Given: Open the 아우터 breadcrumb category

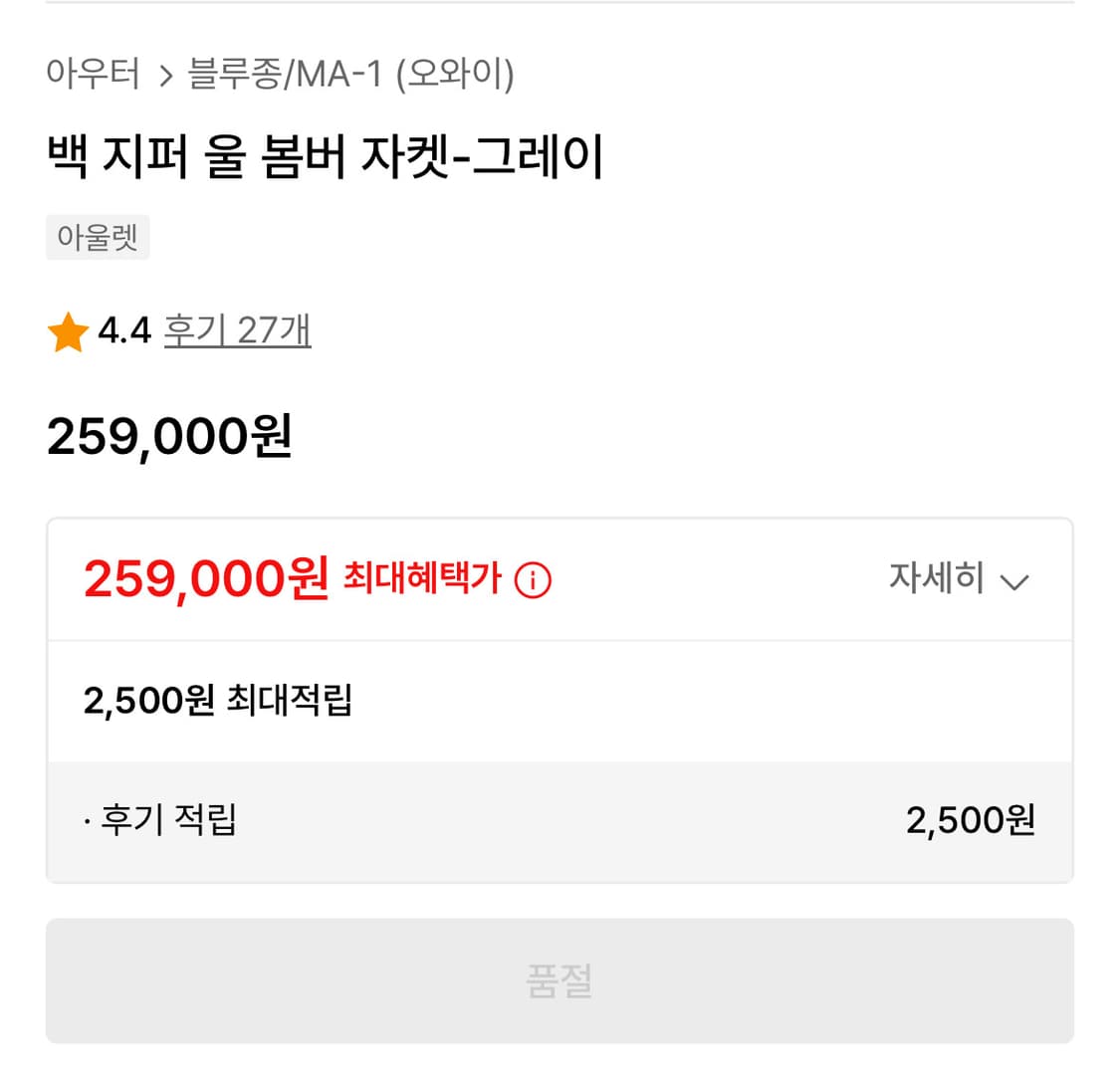Looking at the screenshot, I should pyautogui.click(x=93, y=74).
